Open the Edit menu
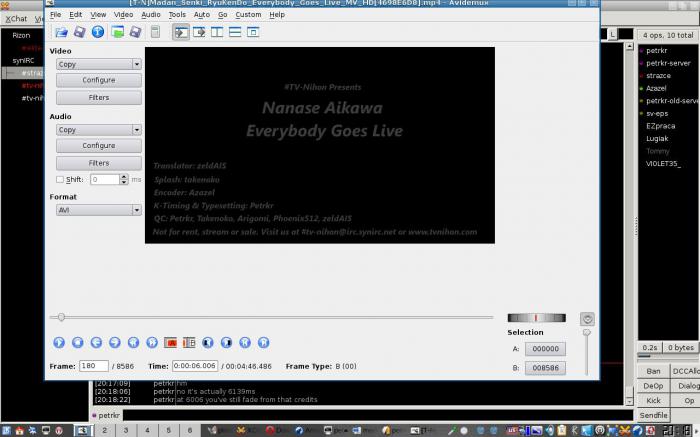 coord(75,15)
